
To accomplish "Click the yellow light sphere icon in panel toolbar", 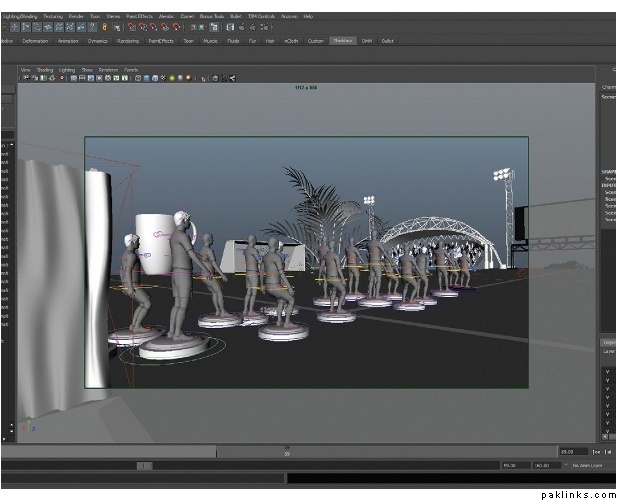I will tap(171, 77).
